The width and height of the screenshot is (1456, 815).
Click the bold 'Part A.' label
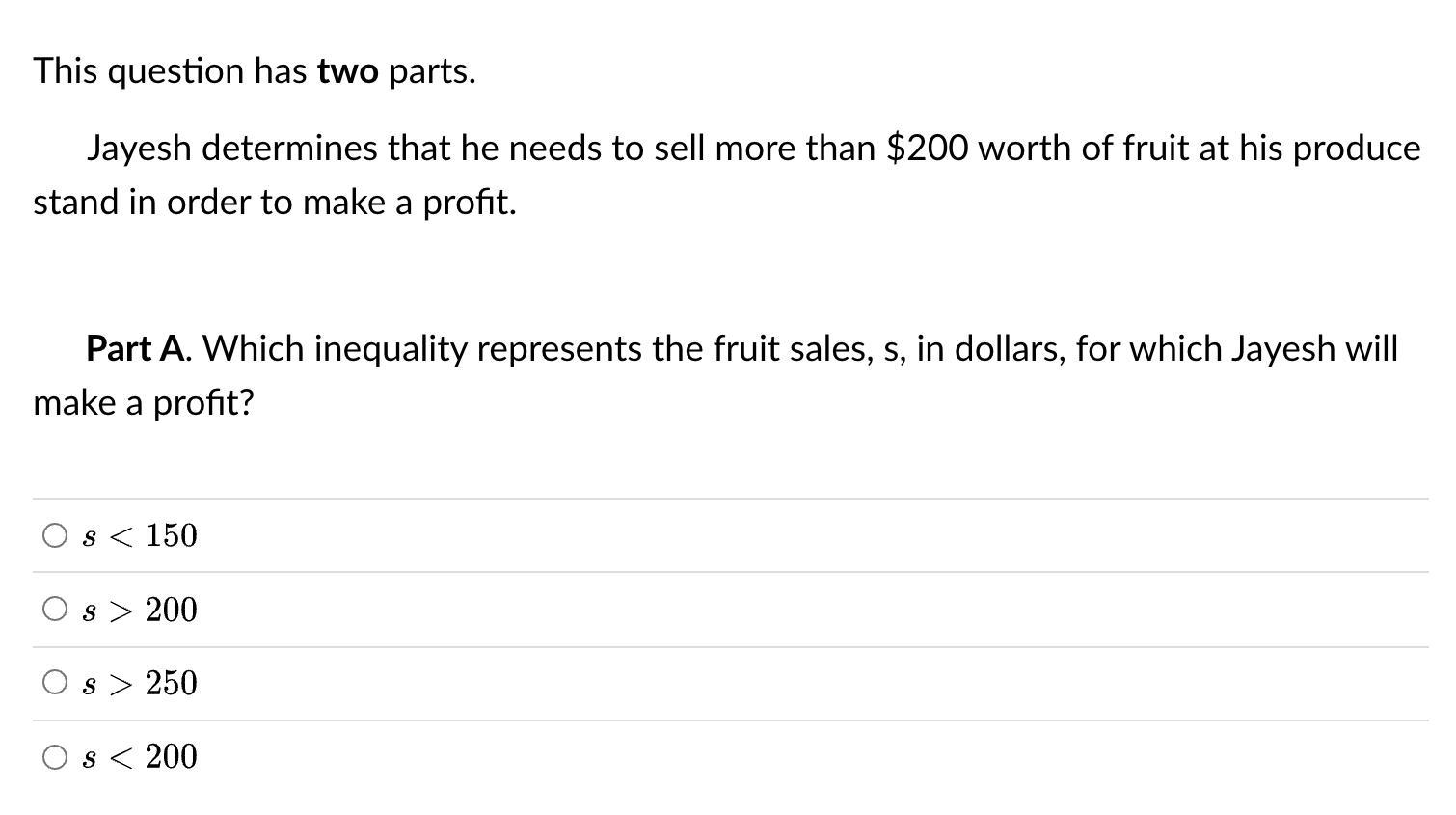pos(139,348)
